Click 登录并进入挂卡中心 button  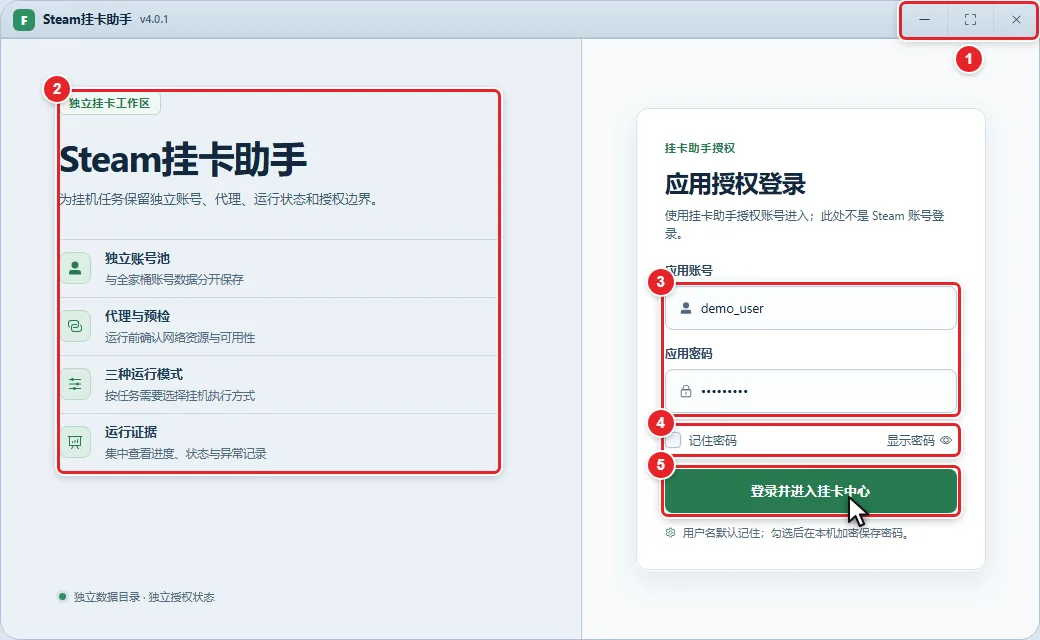pos(811,491)
